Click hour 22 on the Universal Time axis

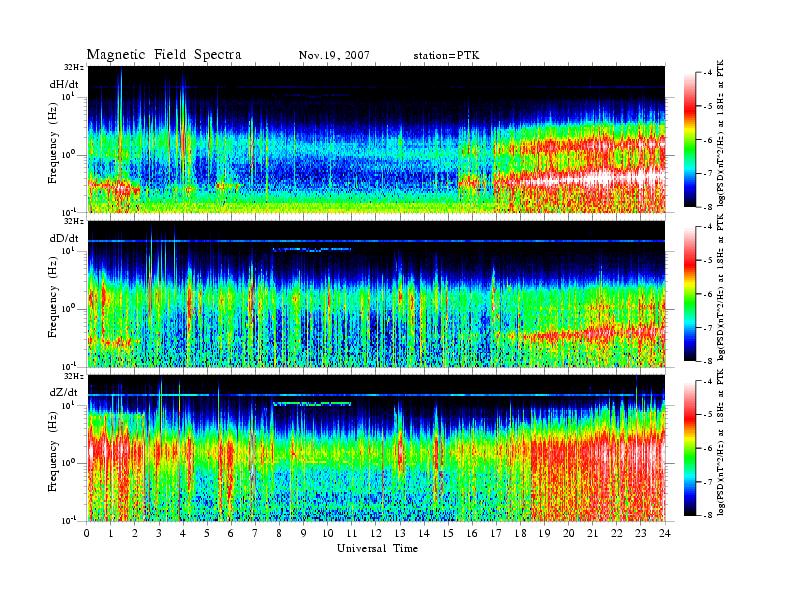[x=616, y=534]
